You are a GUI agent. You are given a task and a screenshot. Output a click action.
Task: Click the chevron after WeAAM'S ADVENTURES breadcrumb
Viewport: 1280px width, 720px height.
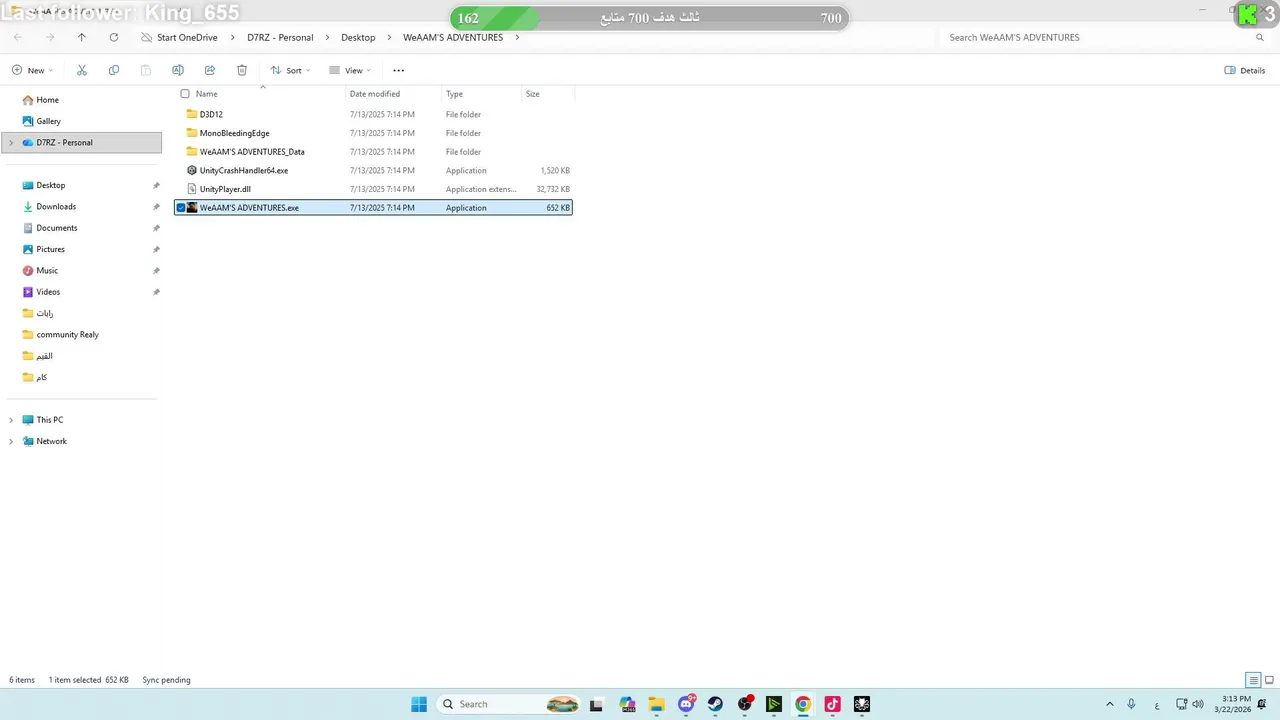[517, 37]
